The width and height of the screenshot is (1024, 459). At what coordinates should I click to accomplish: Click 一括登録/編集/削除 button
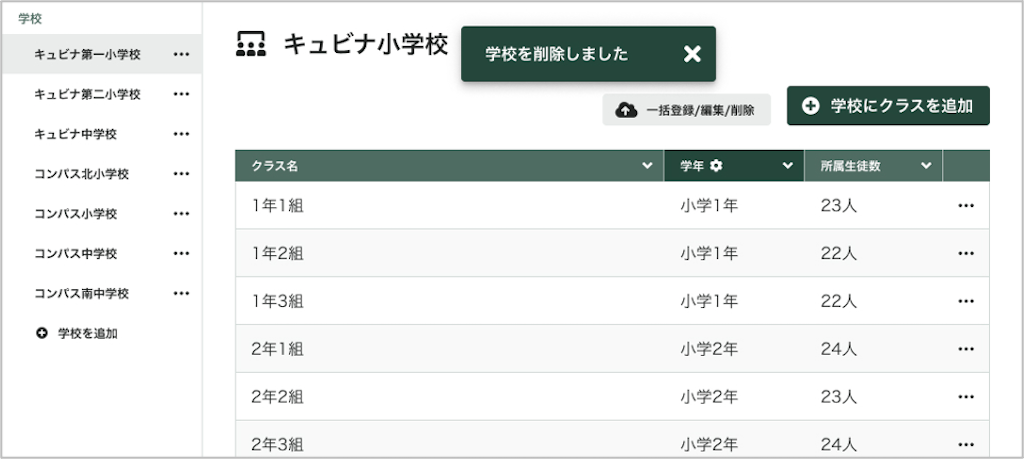coord(686,110)
